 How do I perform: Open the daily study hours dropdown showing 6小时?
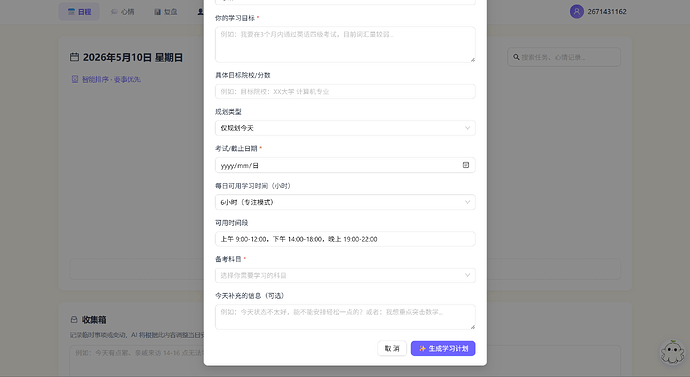pyautogui.click(x=345, y=202)
